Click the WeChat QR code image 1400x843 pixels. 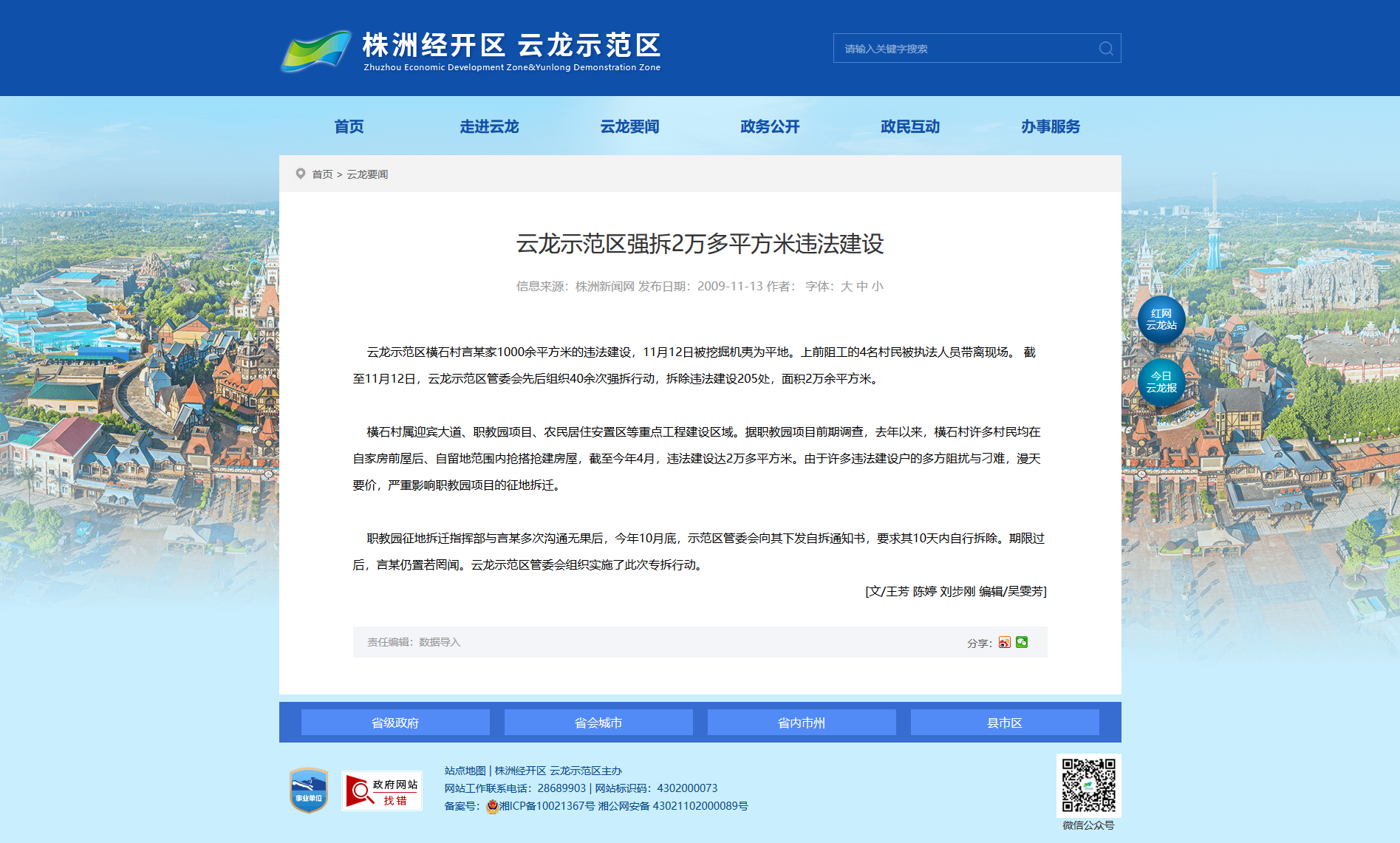(1088, 785)
